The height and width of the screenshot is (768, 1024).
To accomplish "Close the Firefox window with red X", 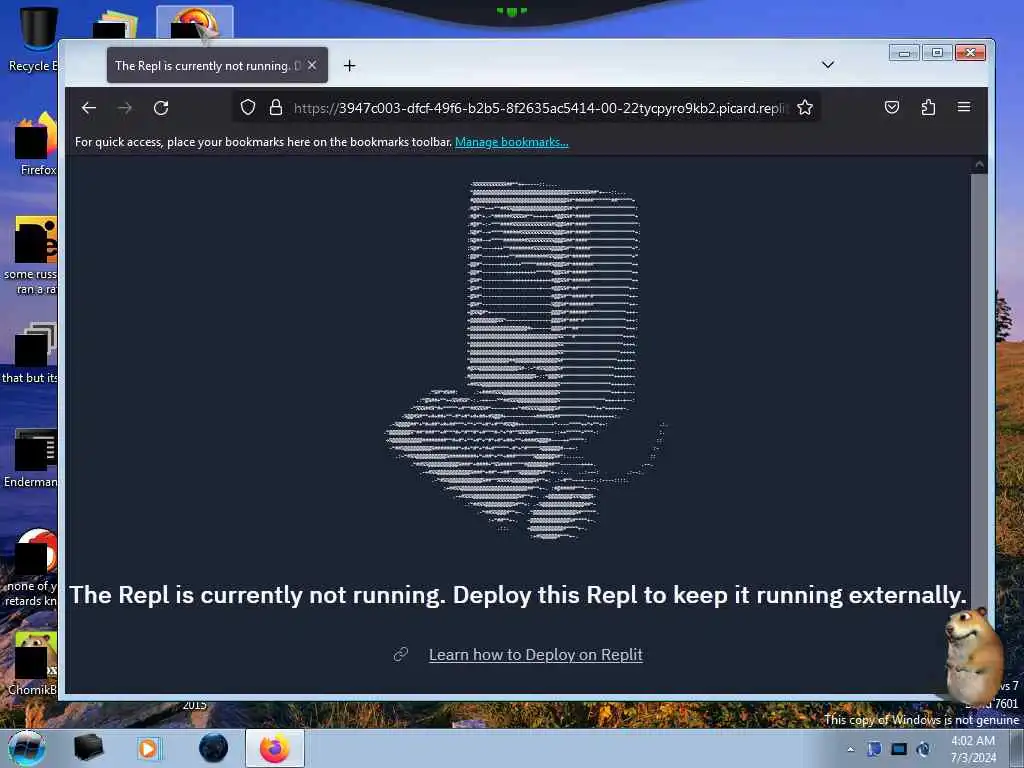I will click(x=970, y=53).
